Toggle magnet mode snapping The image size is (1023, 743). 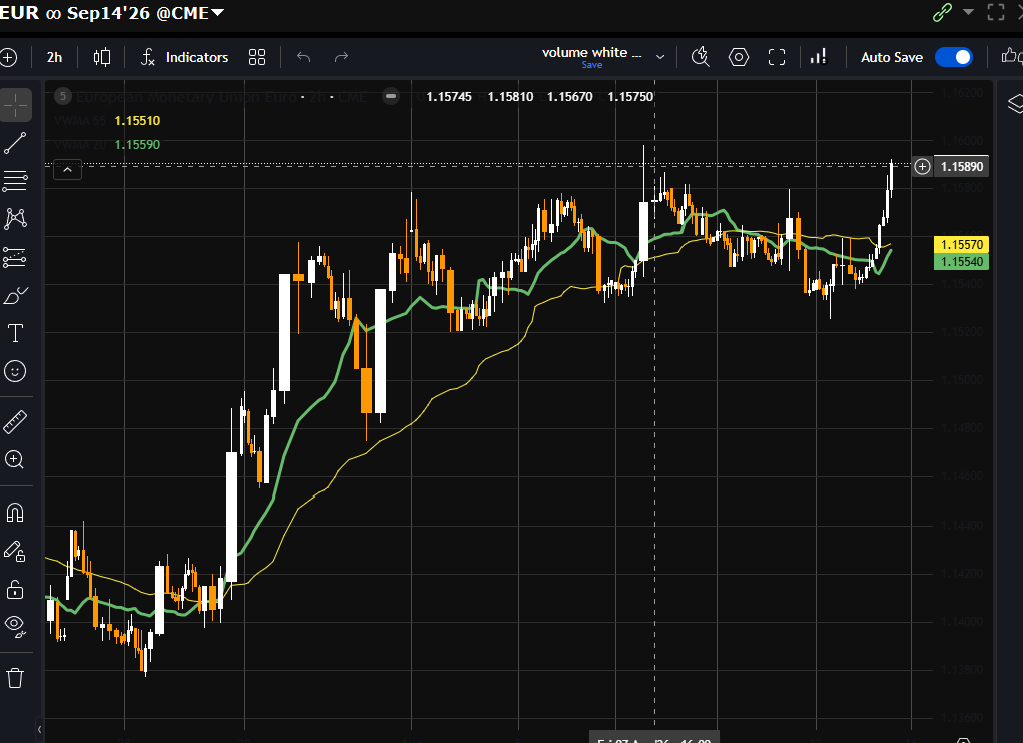(x=15, y=513)
